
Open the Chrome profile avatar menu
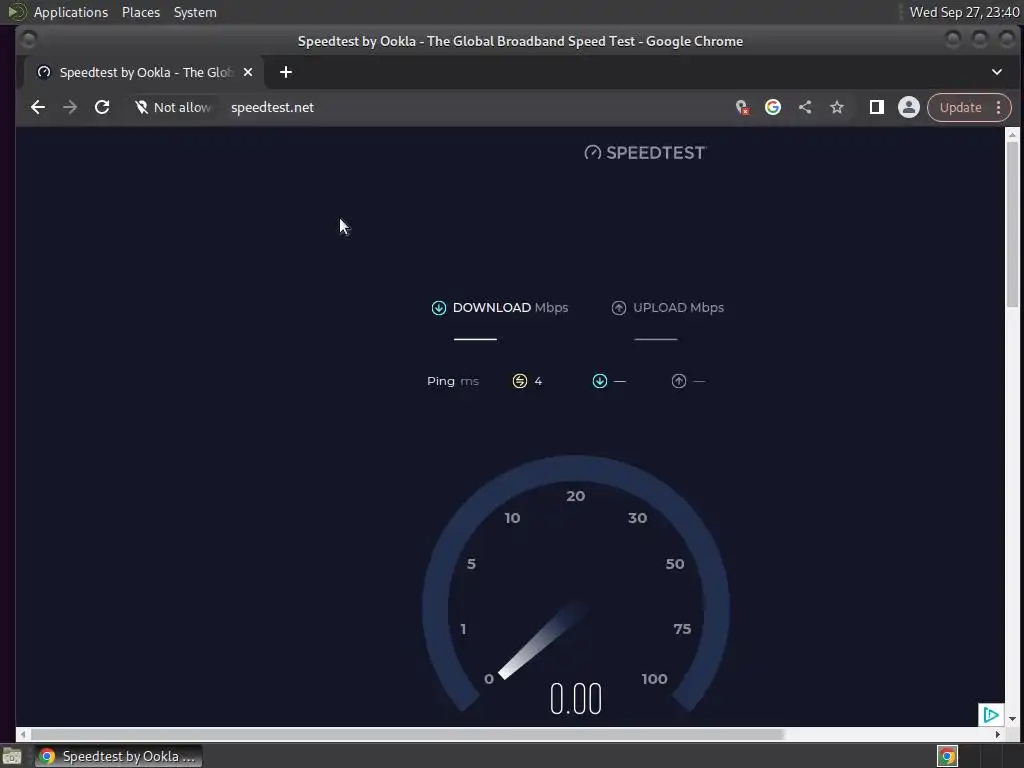[x=908, y=107]
